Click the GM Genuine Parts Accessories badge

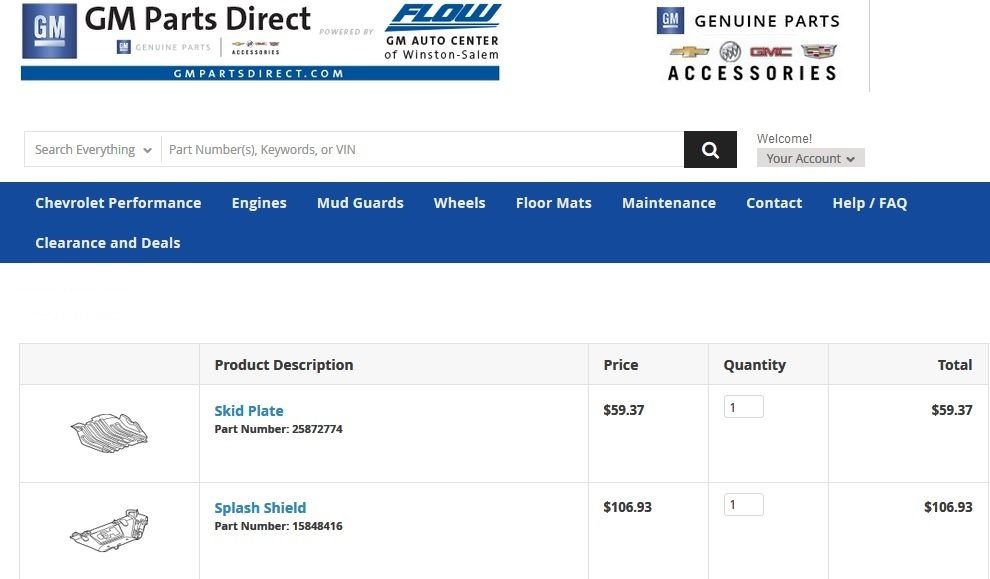752,45
